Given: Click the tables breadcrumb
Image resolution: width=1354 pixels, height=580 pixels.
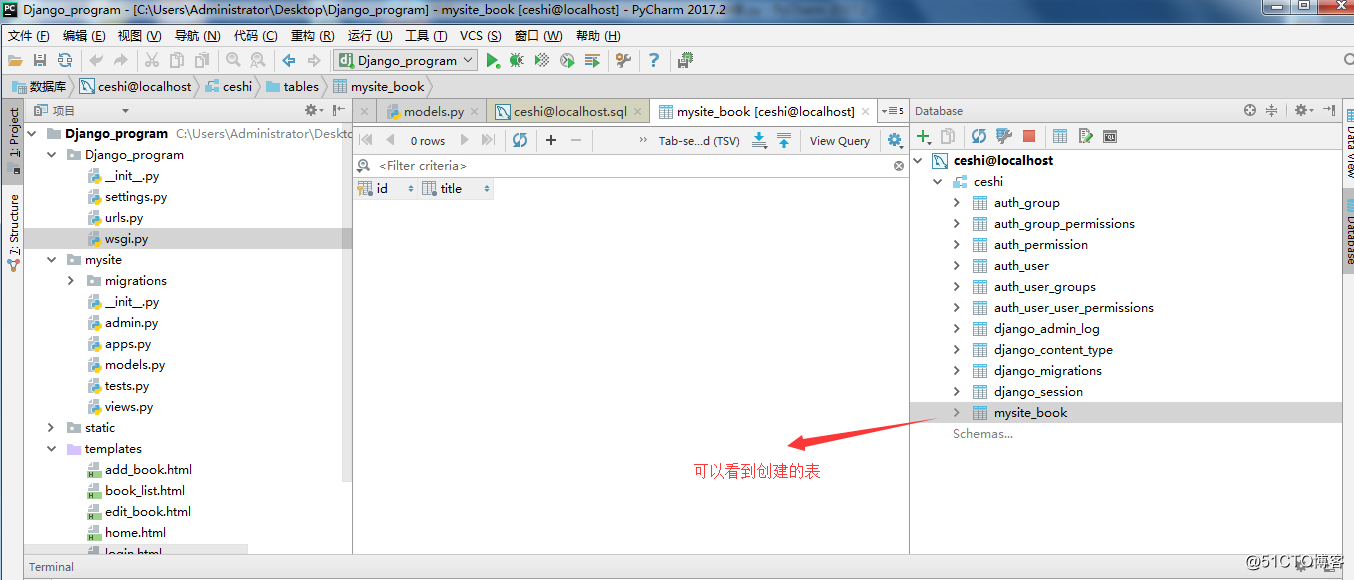Looking at the screenshot, I should 293,87.
